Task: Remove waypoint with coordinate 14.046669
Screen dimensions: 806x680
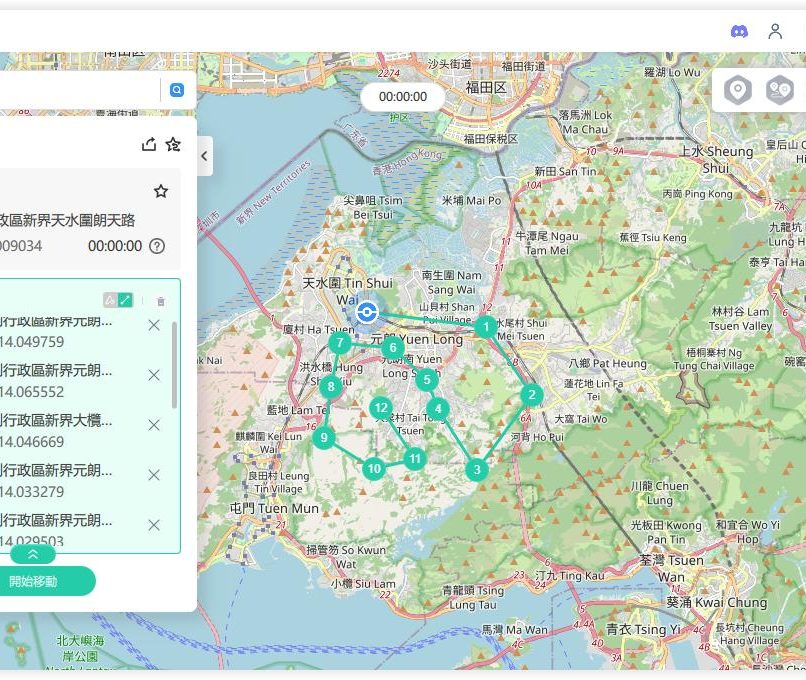Action: coord(154,425)
